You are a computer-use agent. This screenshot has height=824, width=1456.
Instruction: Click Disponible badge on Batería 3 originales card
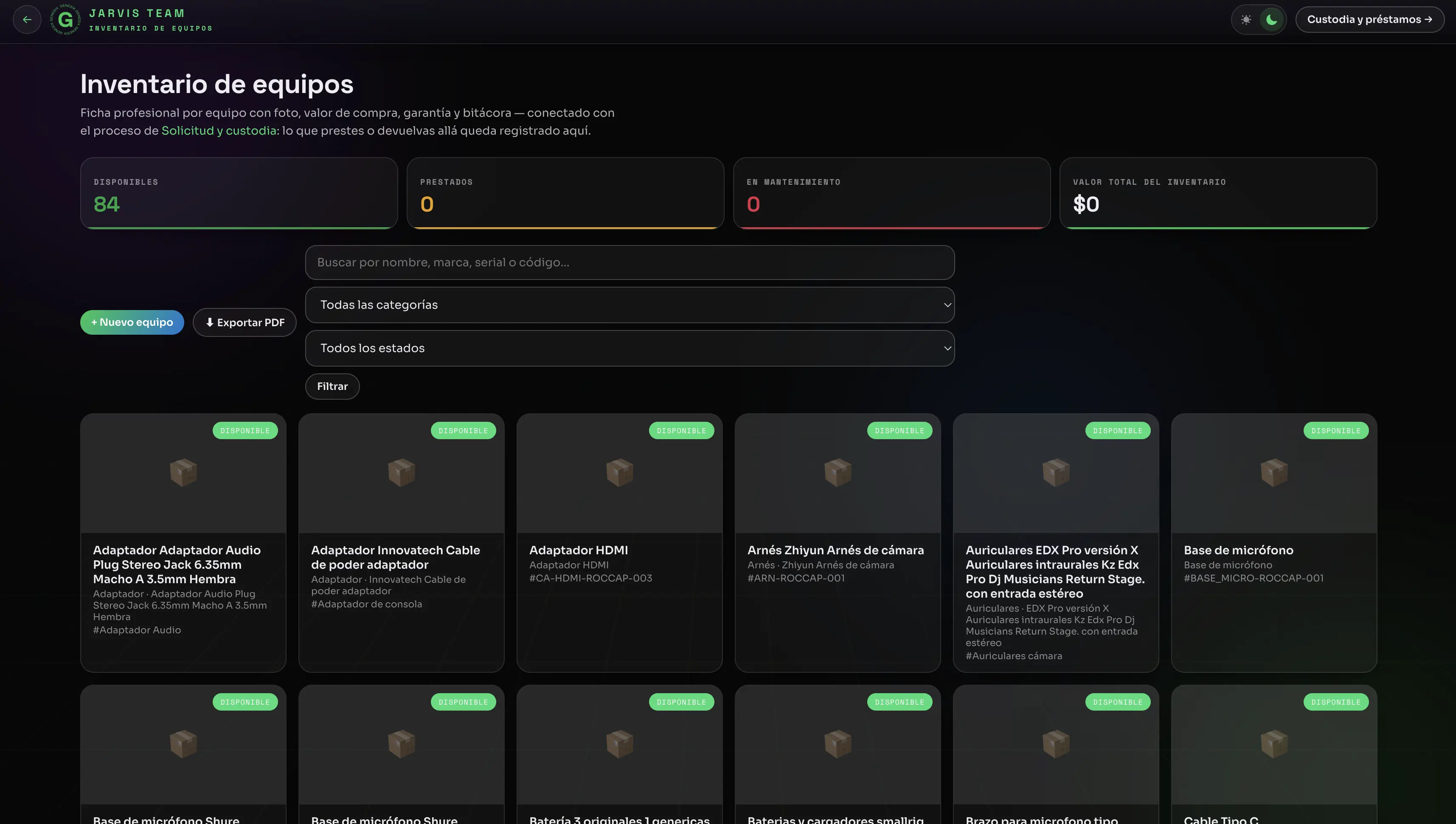click(681, 703)
